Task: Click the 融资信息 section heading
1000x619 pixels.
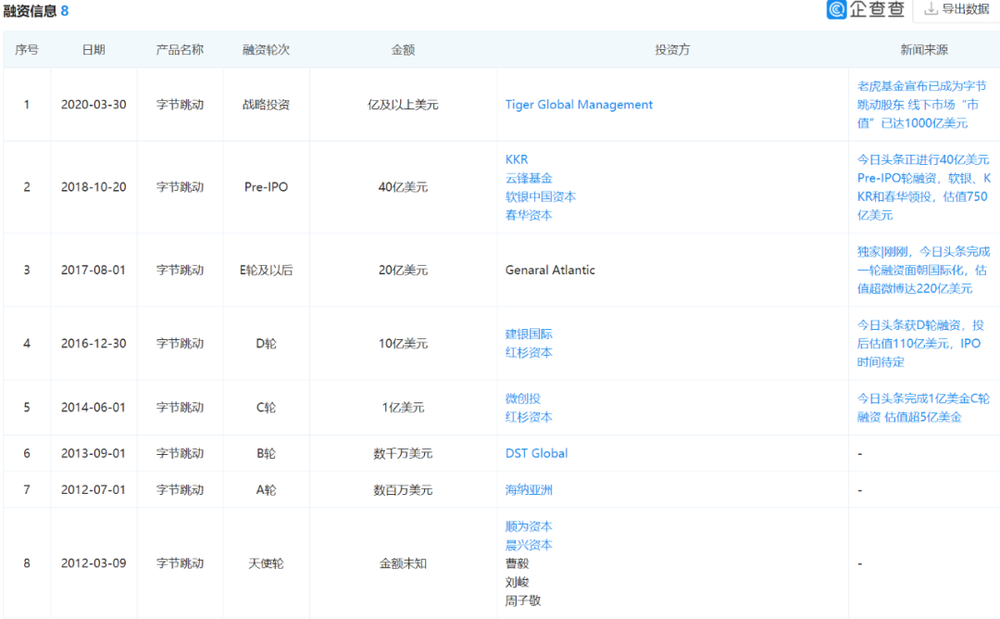Action: click(x=30, y=11)
